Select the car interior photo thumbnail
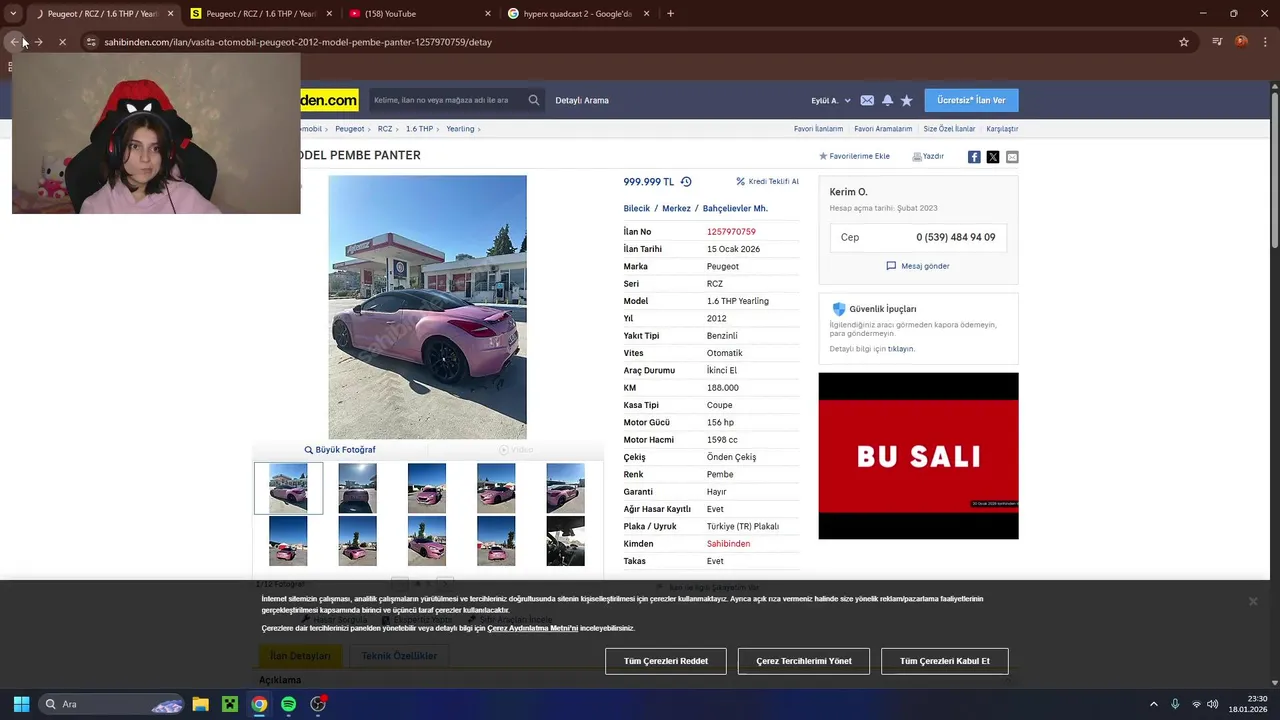Screen dimensions: 1280x720 coord(565,541)
